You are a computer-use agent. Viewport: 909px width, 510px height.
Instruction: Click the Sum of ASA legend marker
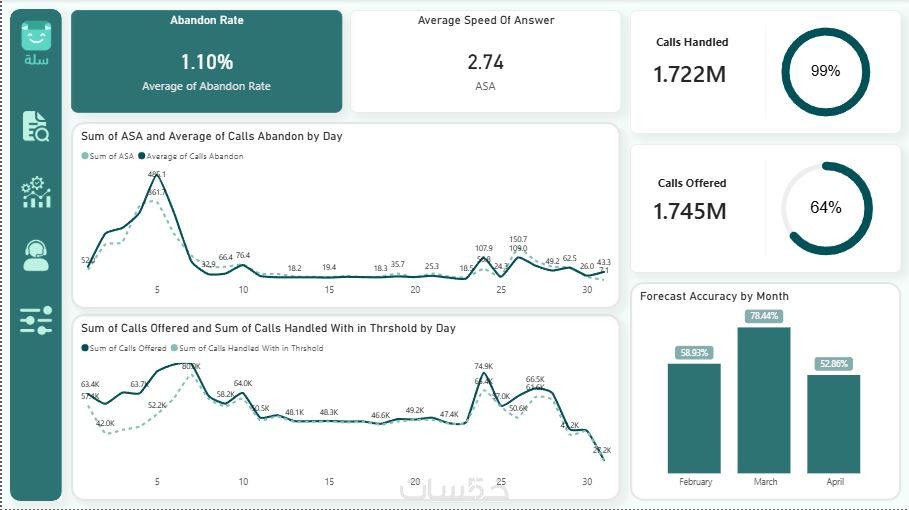83,156
